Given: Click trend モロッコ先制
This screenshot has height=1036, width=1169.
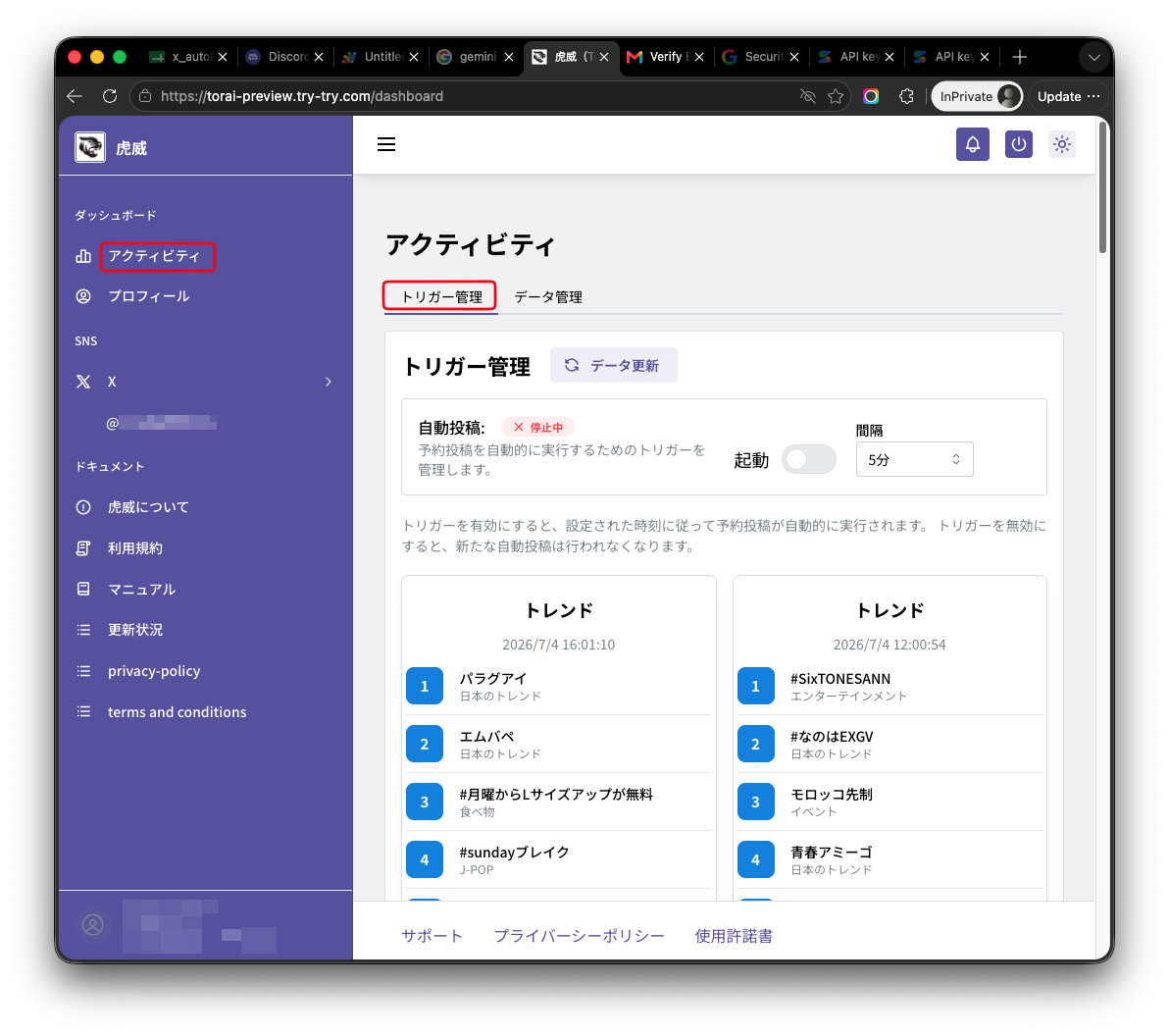Looking at the screenshot, I should pos(889,802).
